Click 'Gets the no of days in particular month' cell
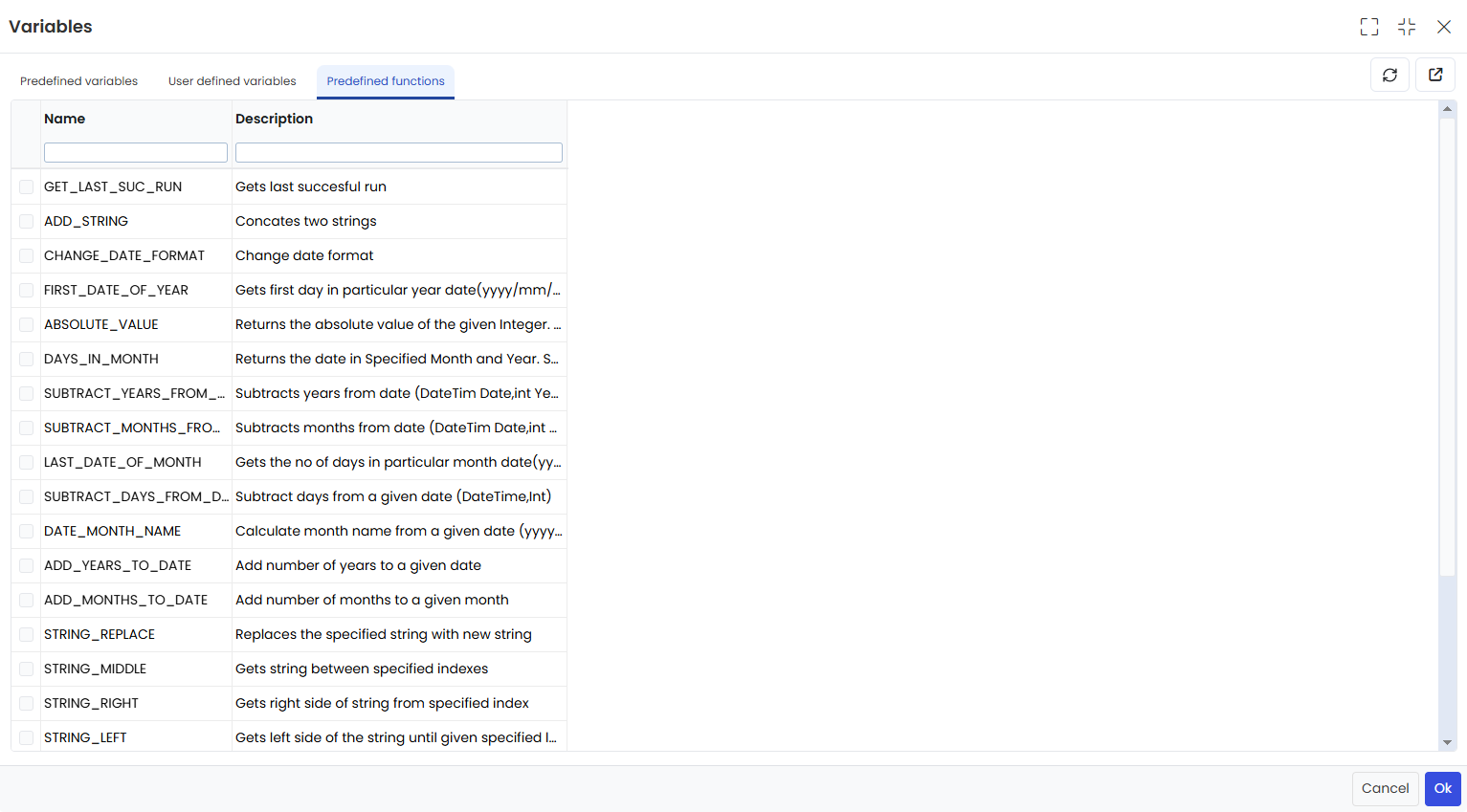The image size is (1467, 812). [398, 463]
